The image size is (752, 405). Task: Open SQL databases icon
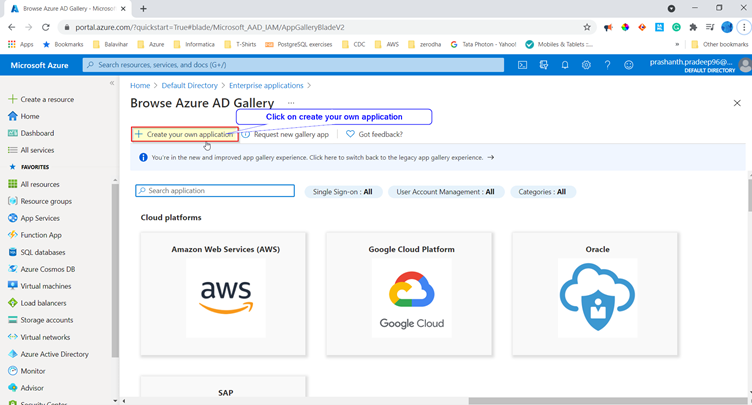(13, 252)
